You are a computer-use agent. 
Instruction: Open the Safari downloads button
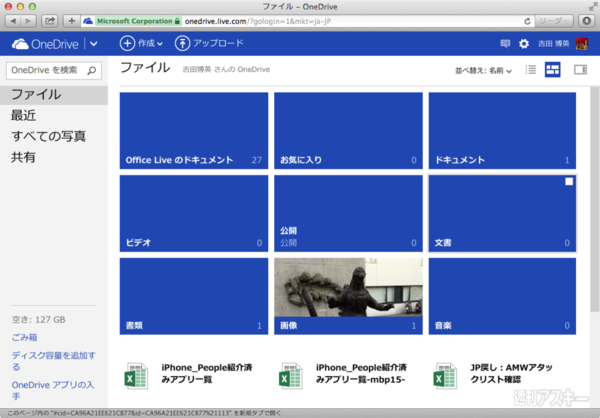[x=587, y=21]
